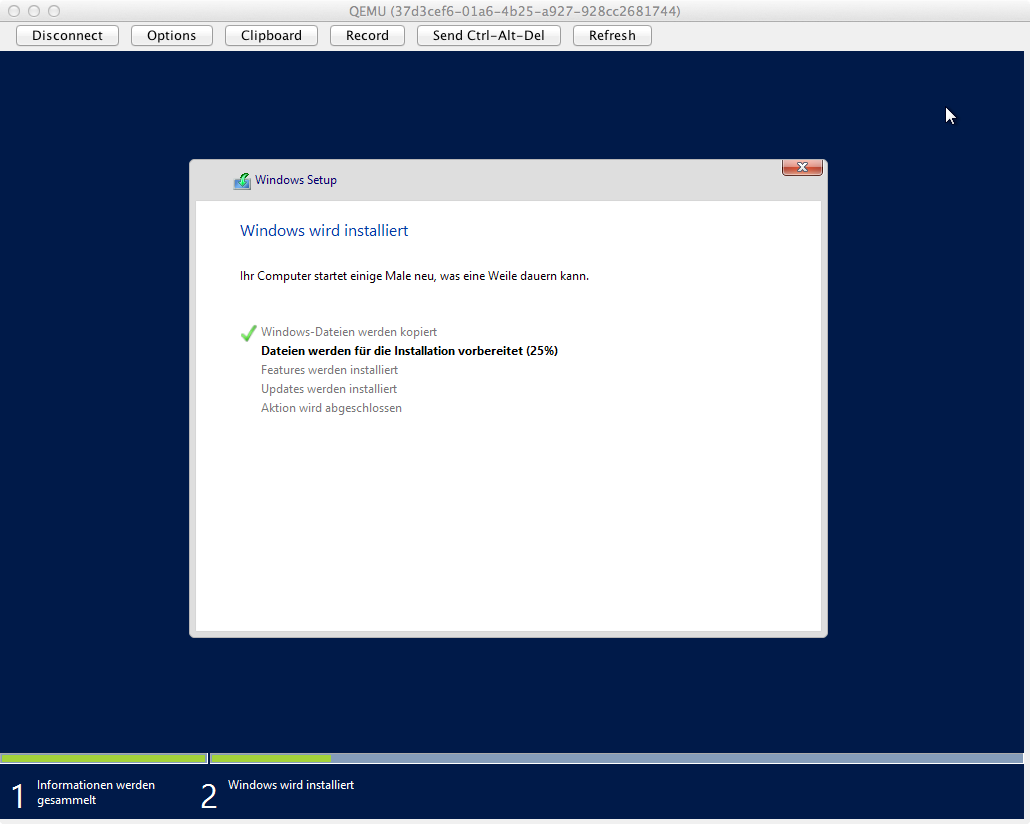This screenshot has width=1030, height=824.
Task: Click the macOS red close window button
Action: coord(14,11)
